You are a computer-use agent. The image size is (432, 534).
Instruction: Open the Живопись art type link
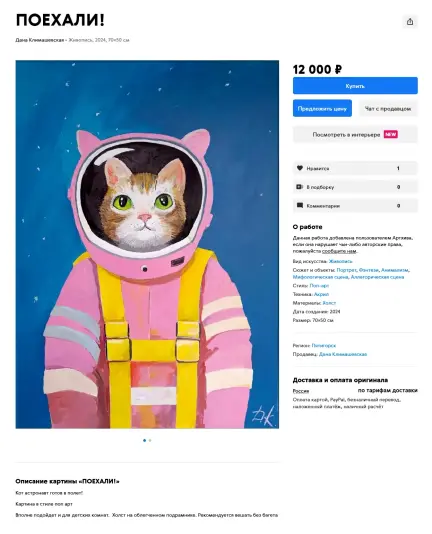(x=340, y=261)
